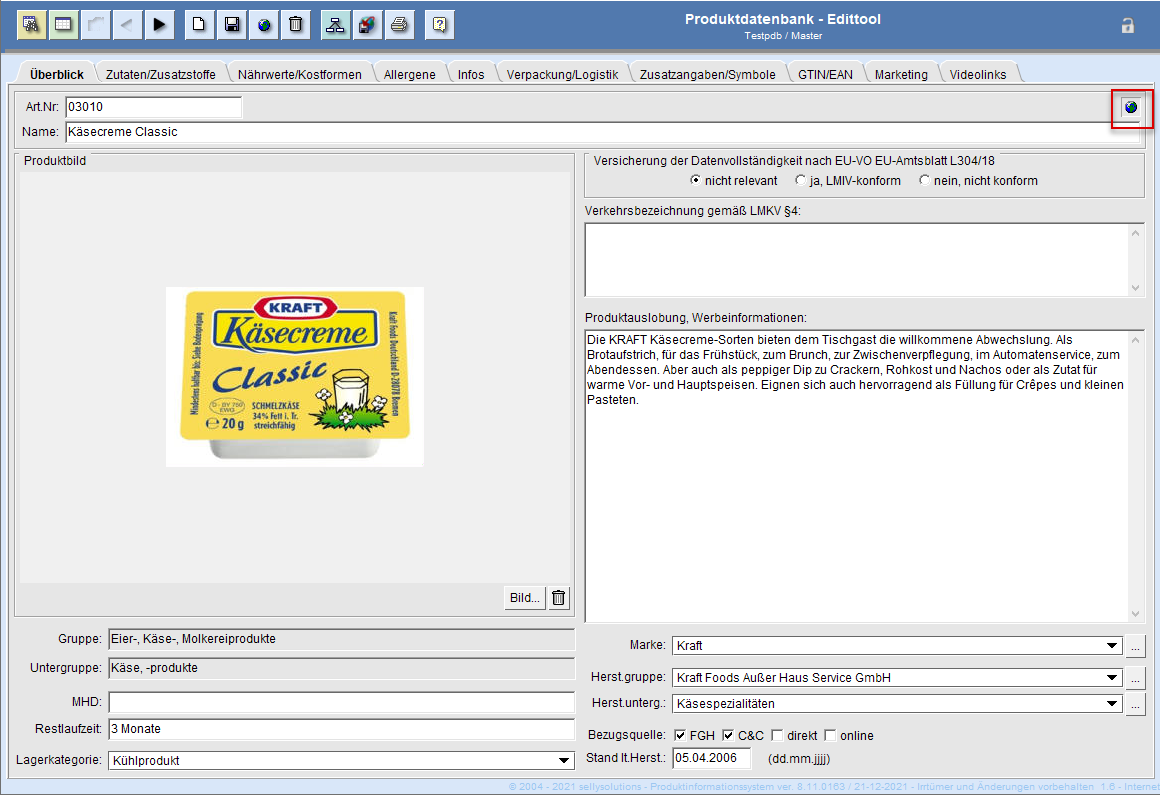Click the Art.Nr. input field
Viewport: 1160px width, 795px height.
[154, 106]
